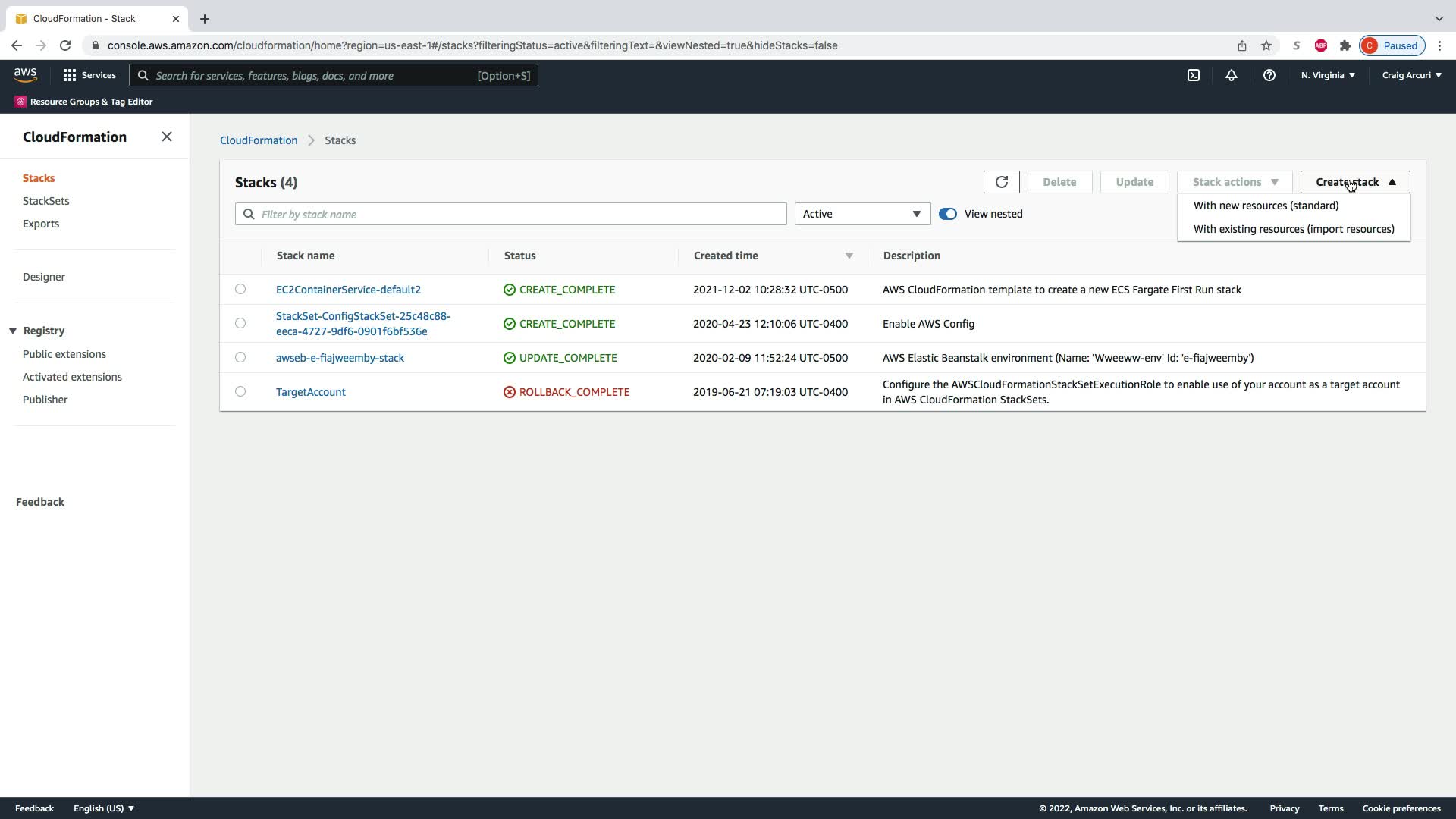
Task: Open the notifications bell icon
Action: point(1231,75)
